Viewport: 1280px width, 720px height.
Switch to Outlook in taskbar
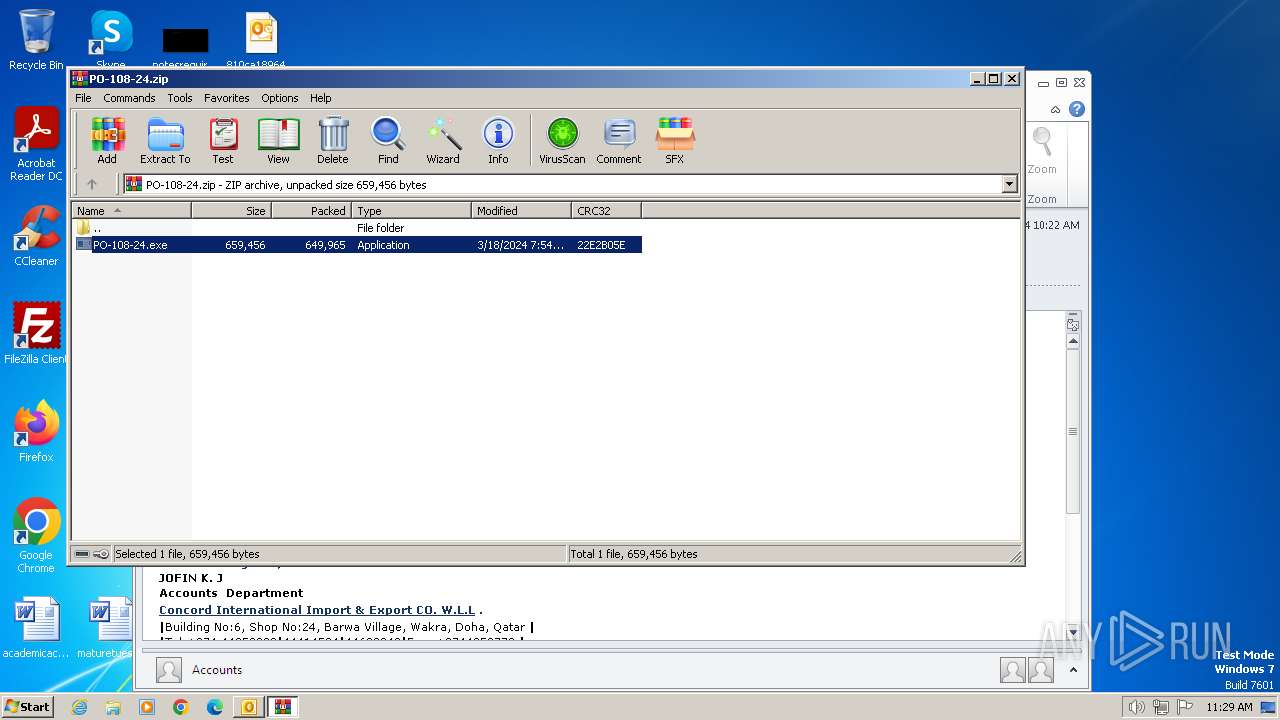click(x=249, y=707)
